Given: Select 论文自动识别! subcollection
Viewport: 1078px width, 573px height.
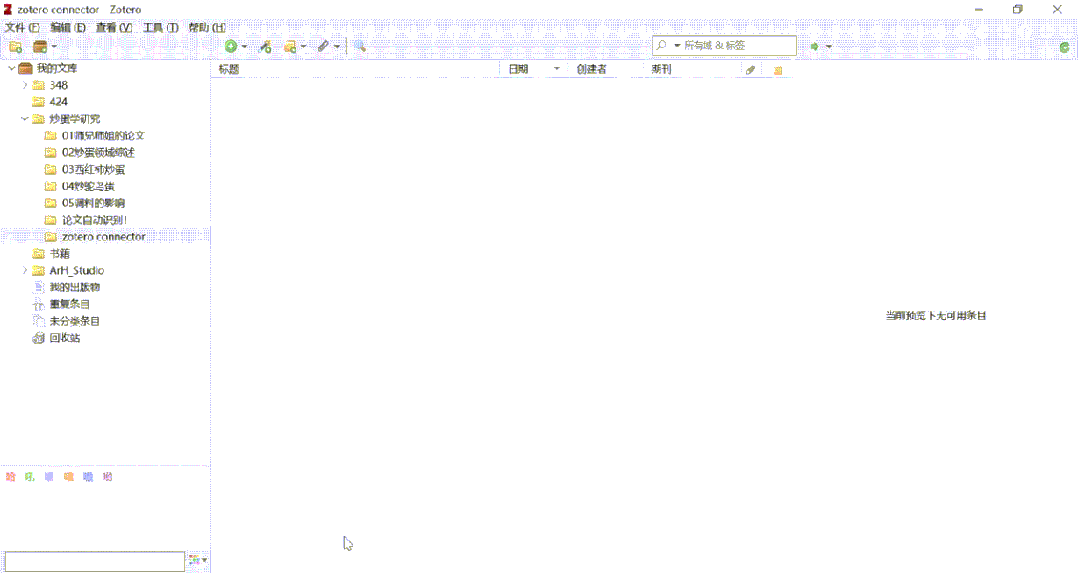Looking at the screenshot, I should click(x=94, y=220).
